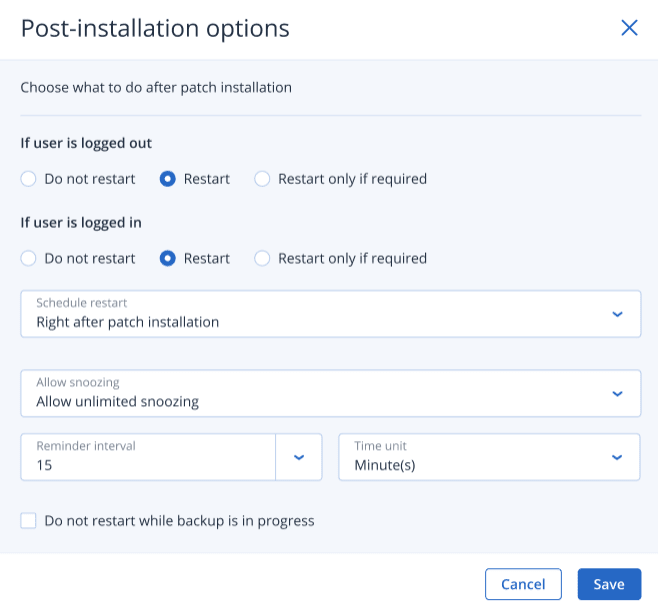Click the Cancel button
This screenshot has width=658, height=610.
click(x=523, y=584)
